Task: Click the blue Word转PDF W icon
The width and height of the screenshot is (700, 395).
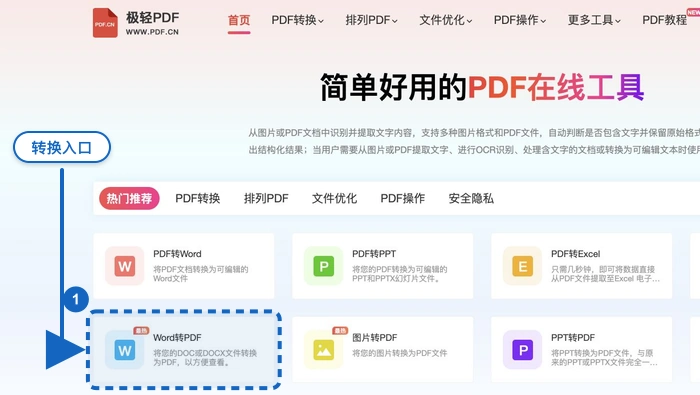Action: [125, 350]
